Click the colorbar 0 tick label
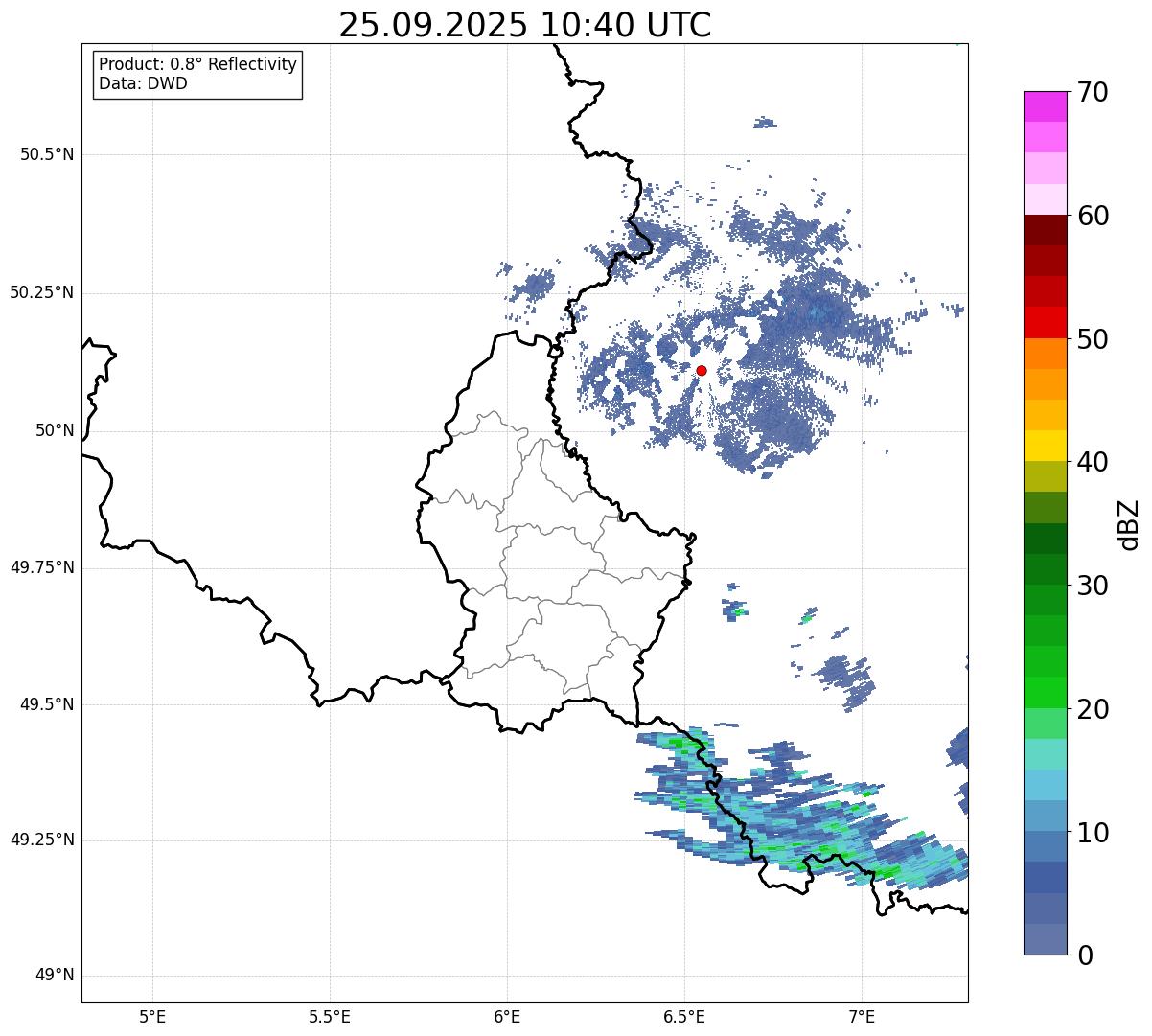 tap(1085, 955)
